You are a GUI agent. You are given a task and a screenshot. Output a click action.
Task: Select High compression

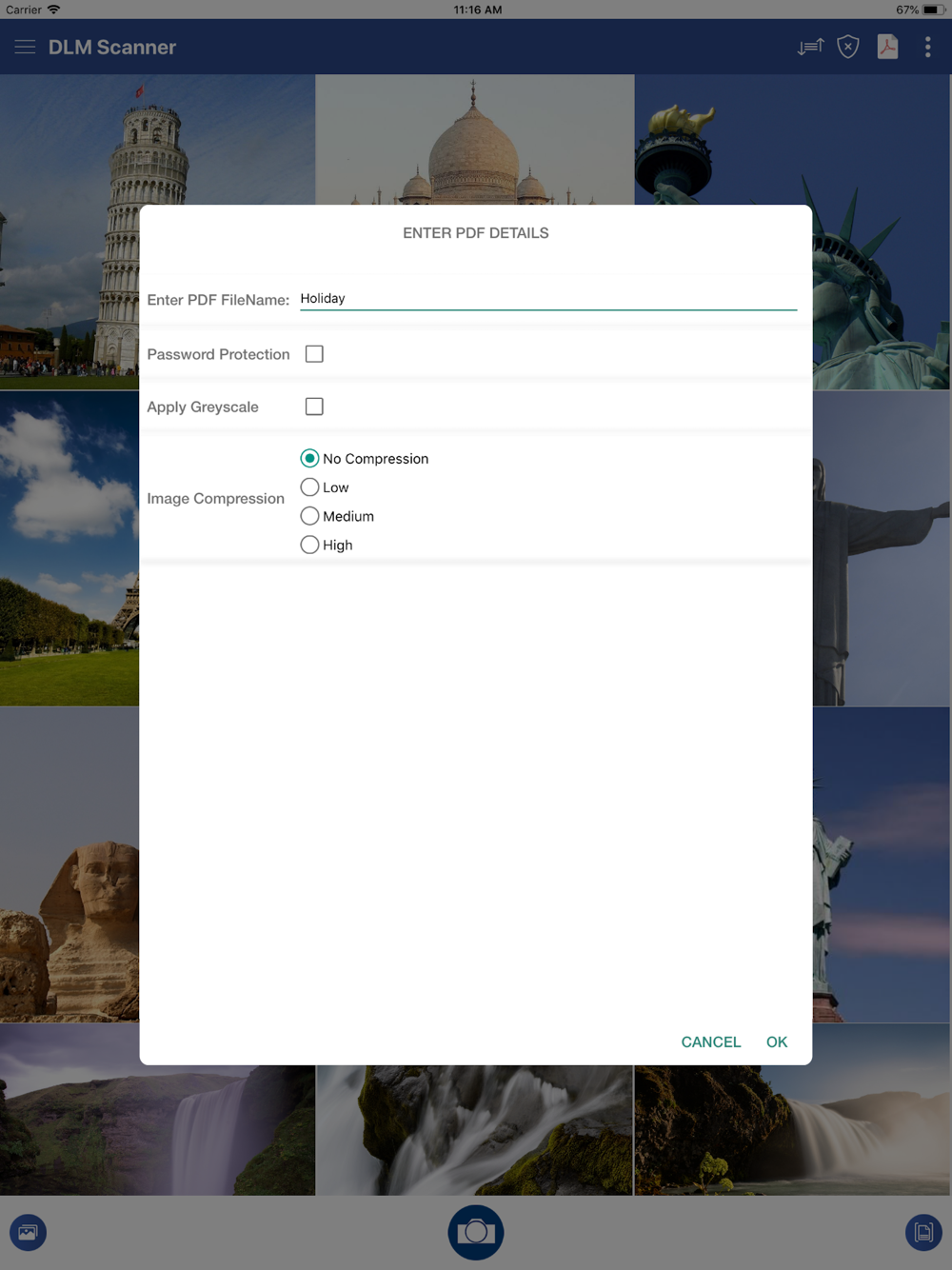[x=327, y=545]
